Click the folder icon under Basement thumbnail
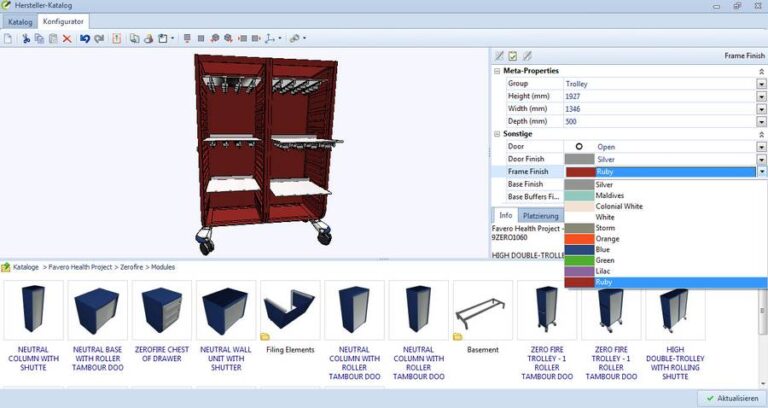 click(x=457, y=336)
